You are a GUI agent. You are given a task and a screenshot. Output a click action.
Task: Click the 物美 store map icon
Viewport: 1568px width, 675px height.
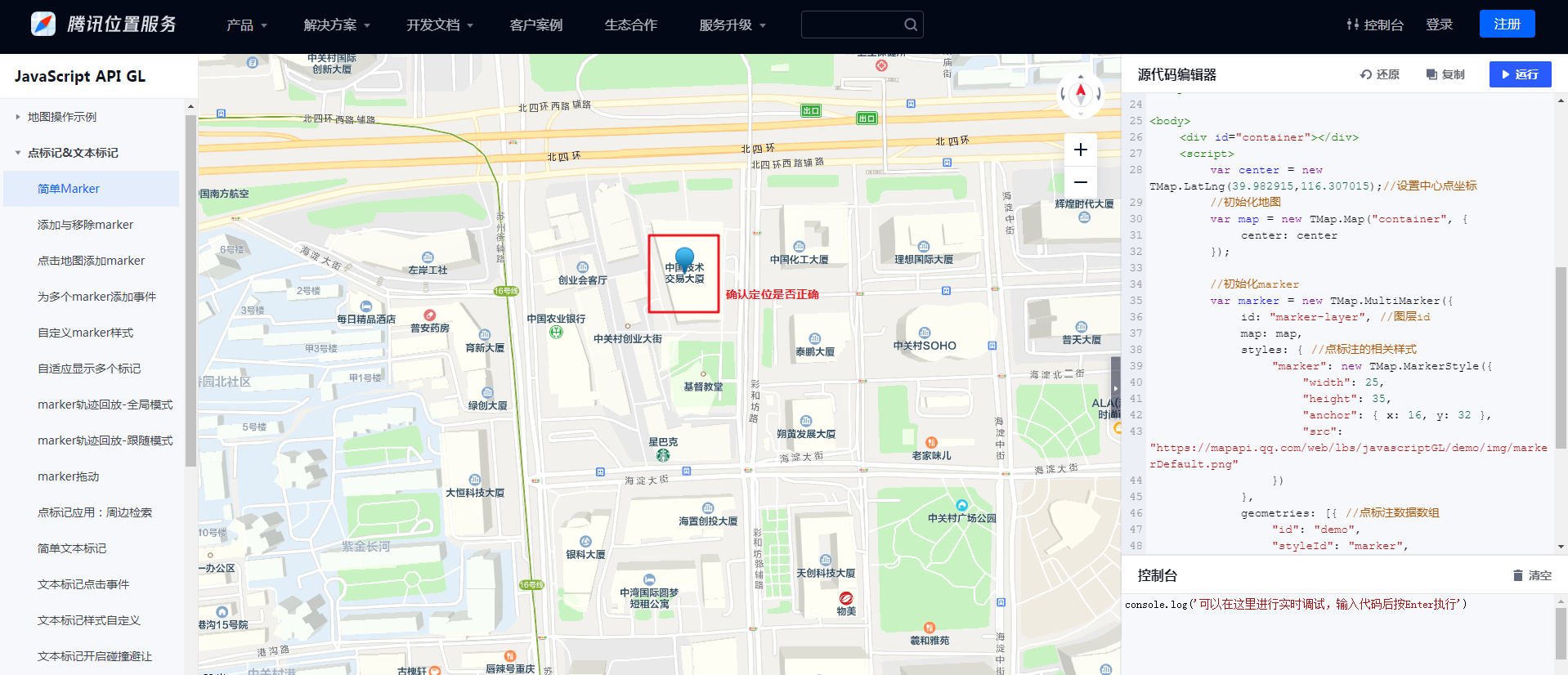846,598
